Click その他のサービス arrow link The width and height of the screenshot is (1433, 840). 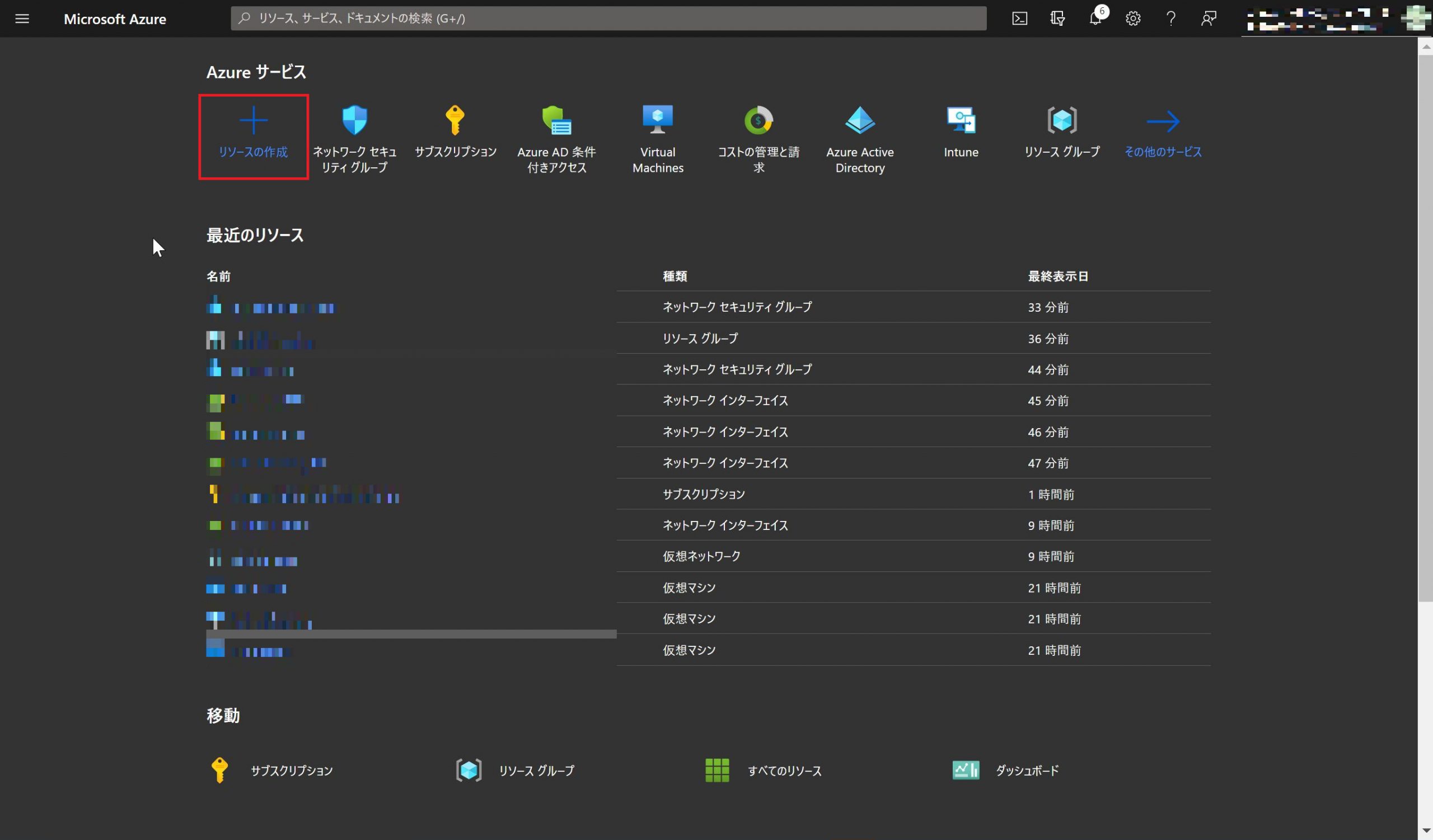click(1162, 137)
